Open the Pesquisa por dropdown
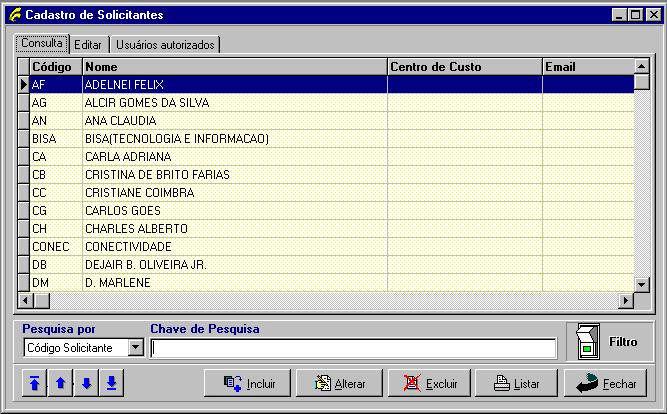667x414 pixels. point(136,347)
